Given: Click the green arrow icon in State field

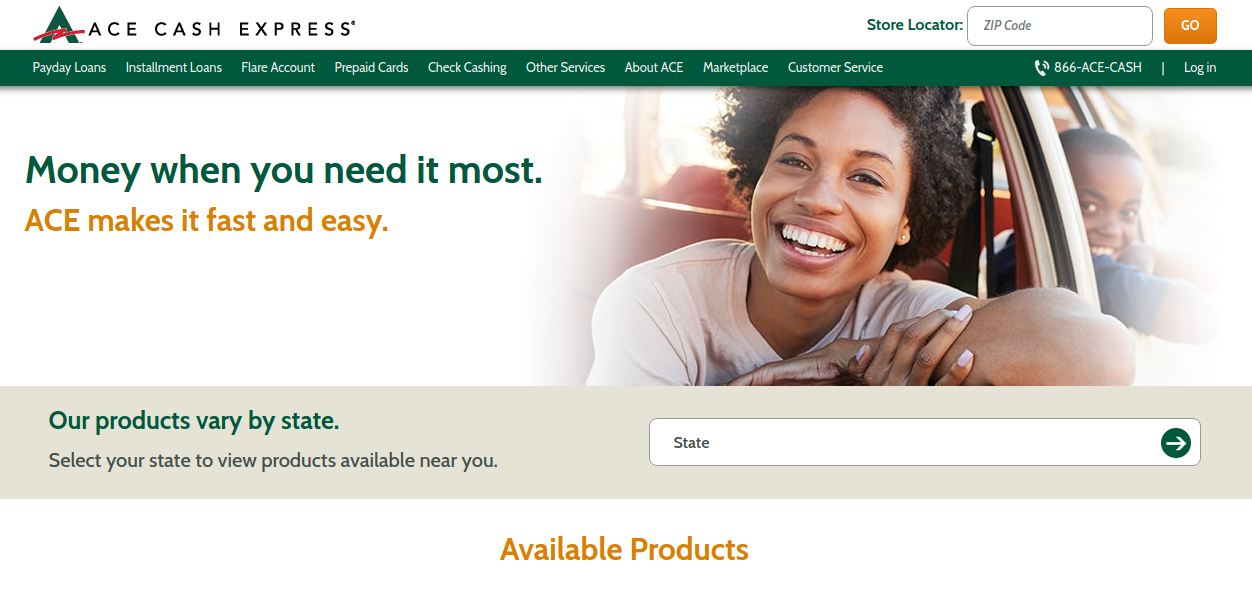Looking at the screenshot, I should 1176,442.
